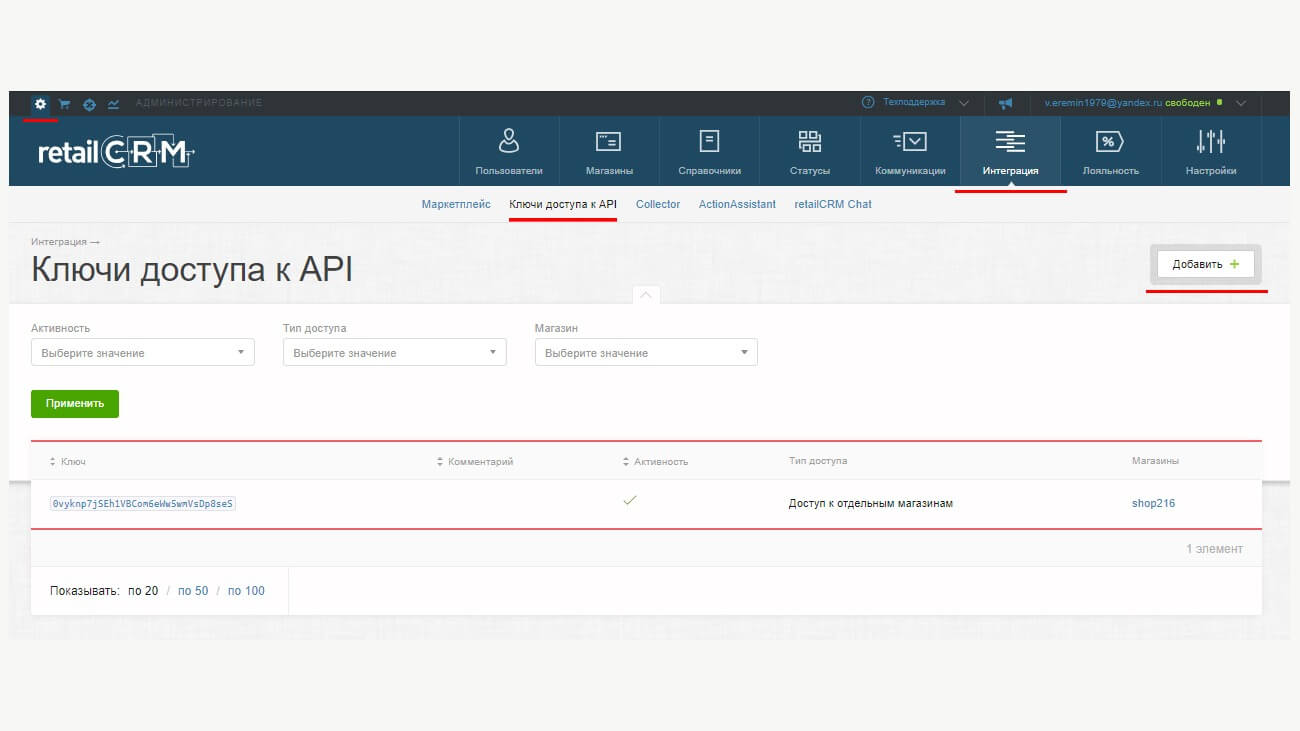Image resolution: width=1300 pixels, height=731 pixels.
Task: Click the administration gear icon
Action: (x=40, y=104)
